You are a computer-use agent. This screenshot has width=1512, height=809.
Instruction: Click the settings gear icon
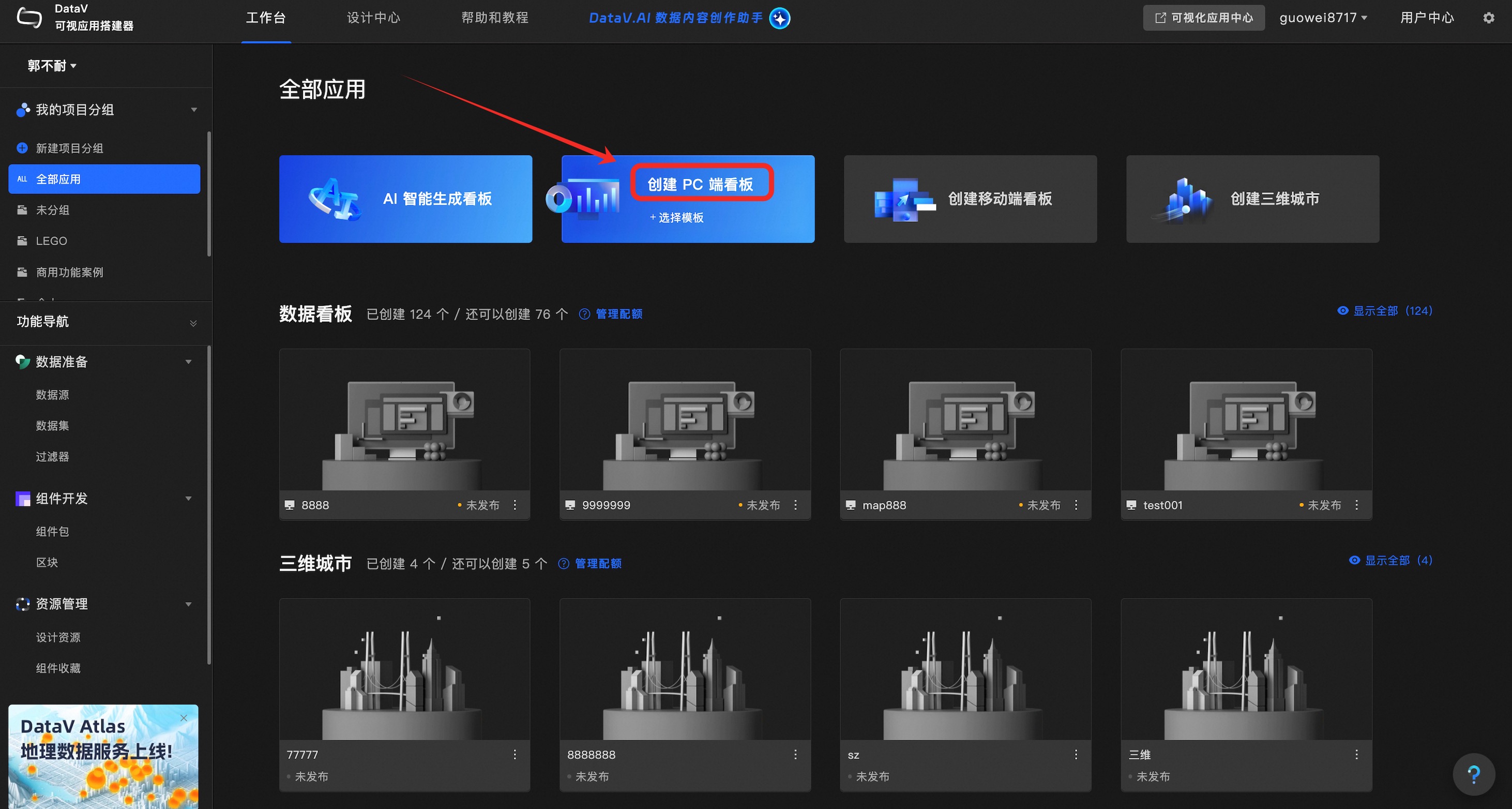1488,18
